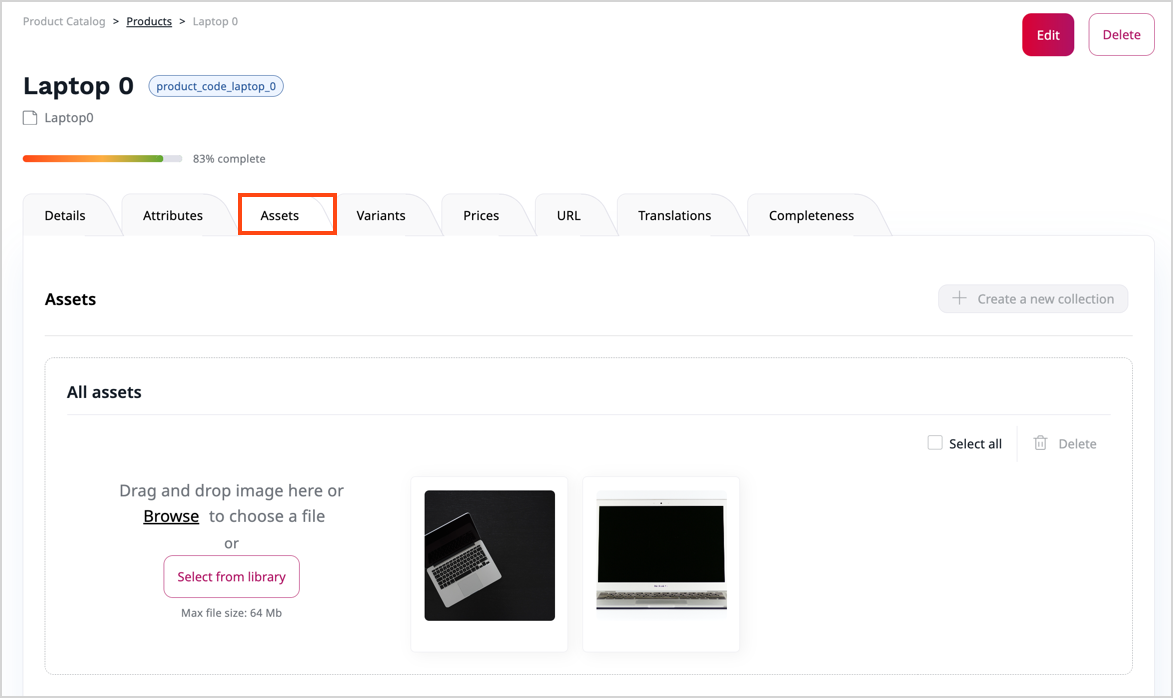The height and width of the screenshot is (698, 1173).
Task: Open the Completeness tab
Action: point(811,214)
